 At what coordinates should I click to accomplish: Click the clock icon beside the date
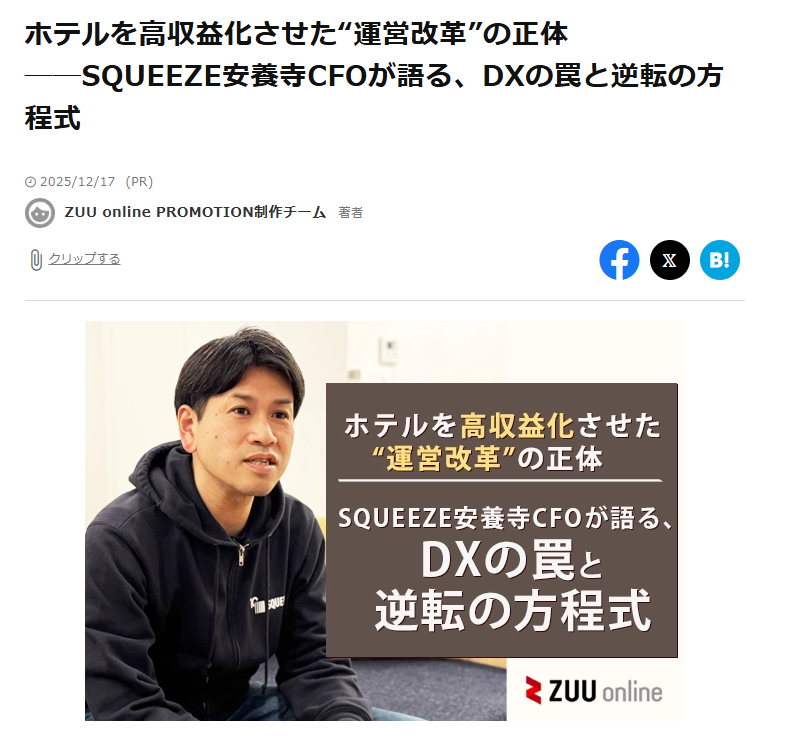(x=31, y=182)
